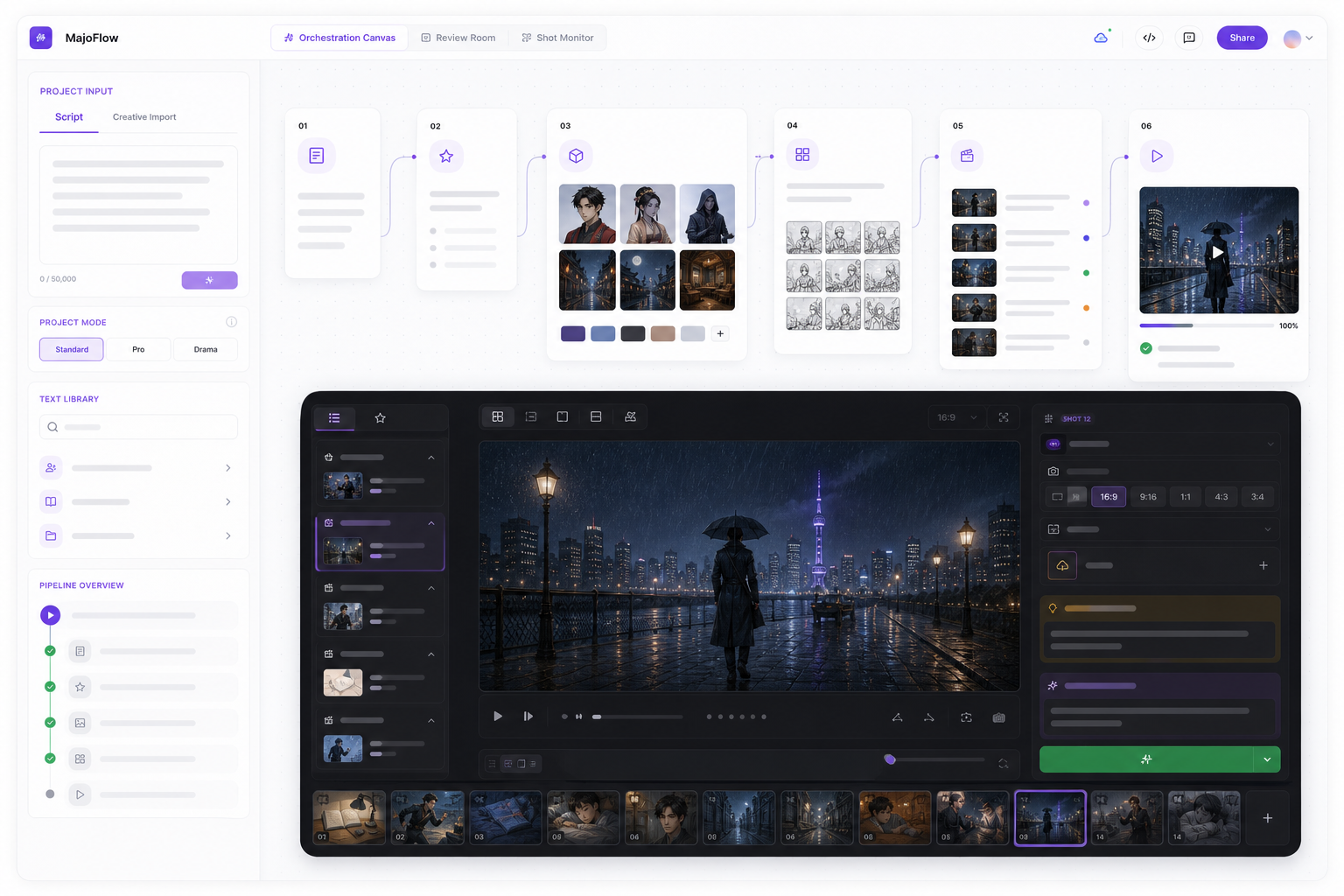Image resolution: width=1344 pixels, height=896 pixels.
Task: Select the tan palette swatch
Action: point(662,333)
